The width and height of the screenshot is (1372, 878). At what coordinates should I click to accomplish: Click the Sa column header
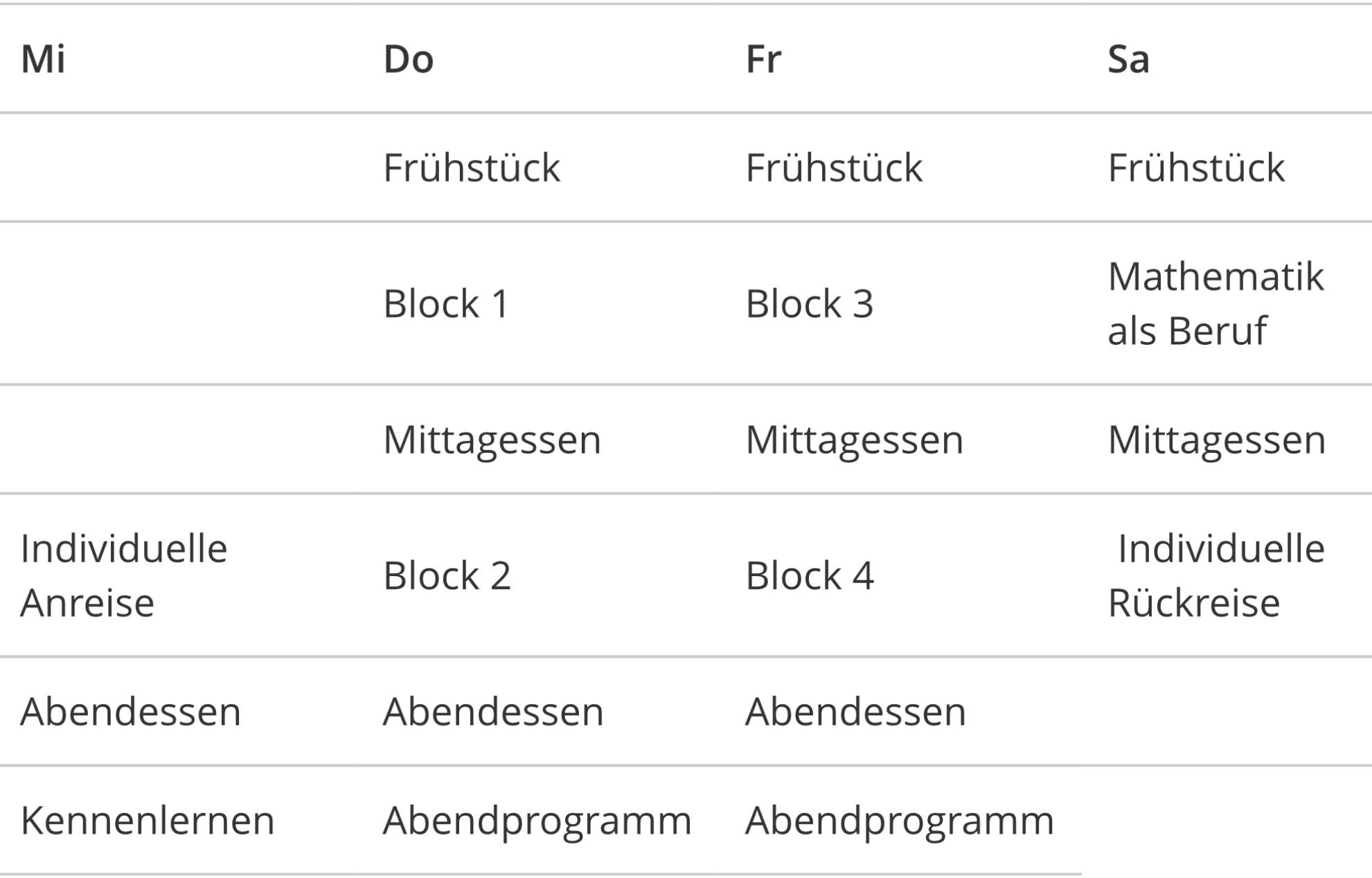[x=1128, y=59]
